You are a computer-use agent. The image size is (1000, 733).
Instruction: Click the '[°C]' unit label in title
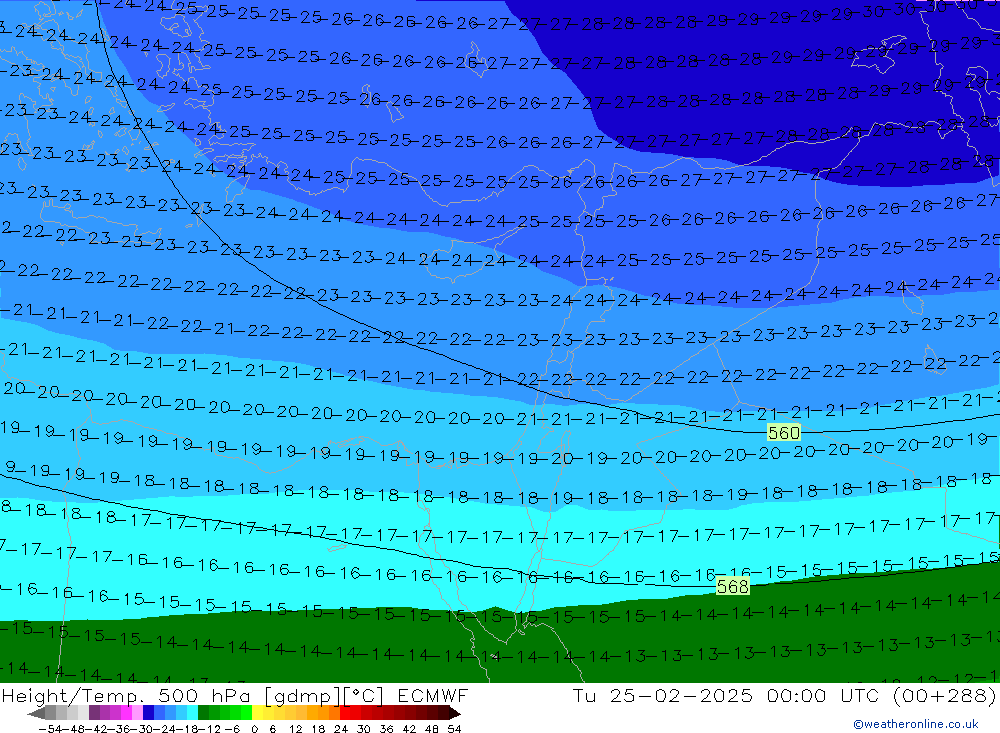363,695
